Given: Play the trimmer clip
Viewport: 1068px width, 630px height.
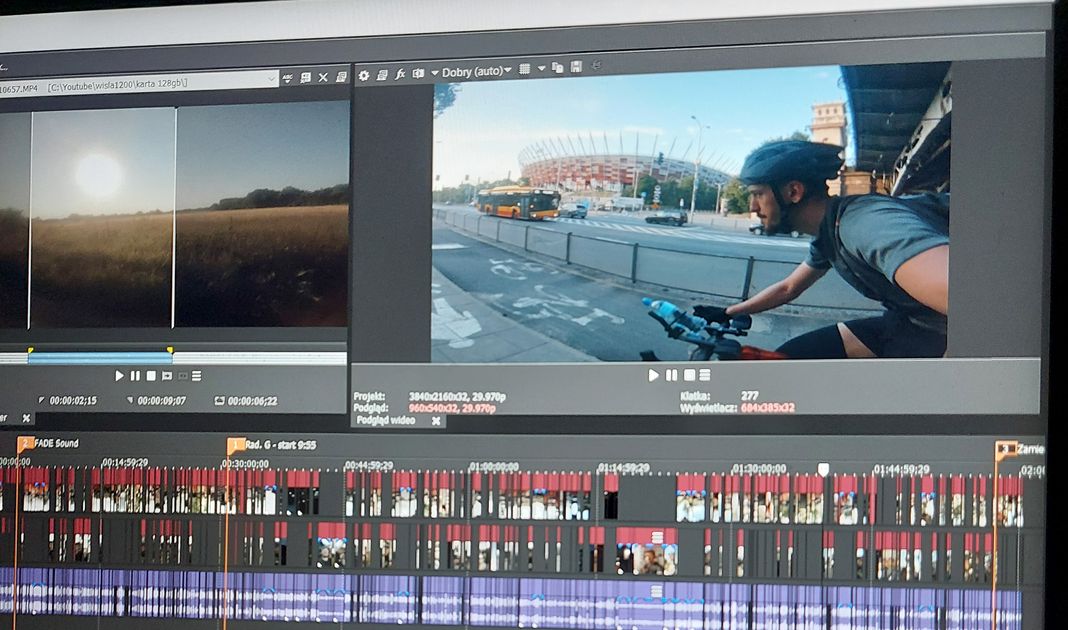Looking at the screenshot, I should click(x=119, y=376).
